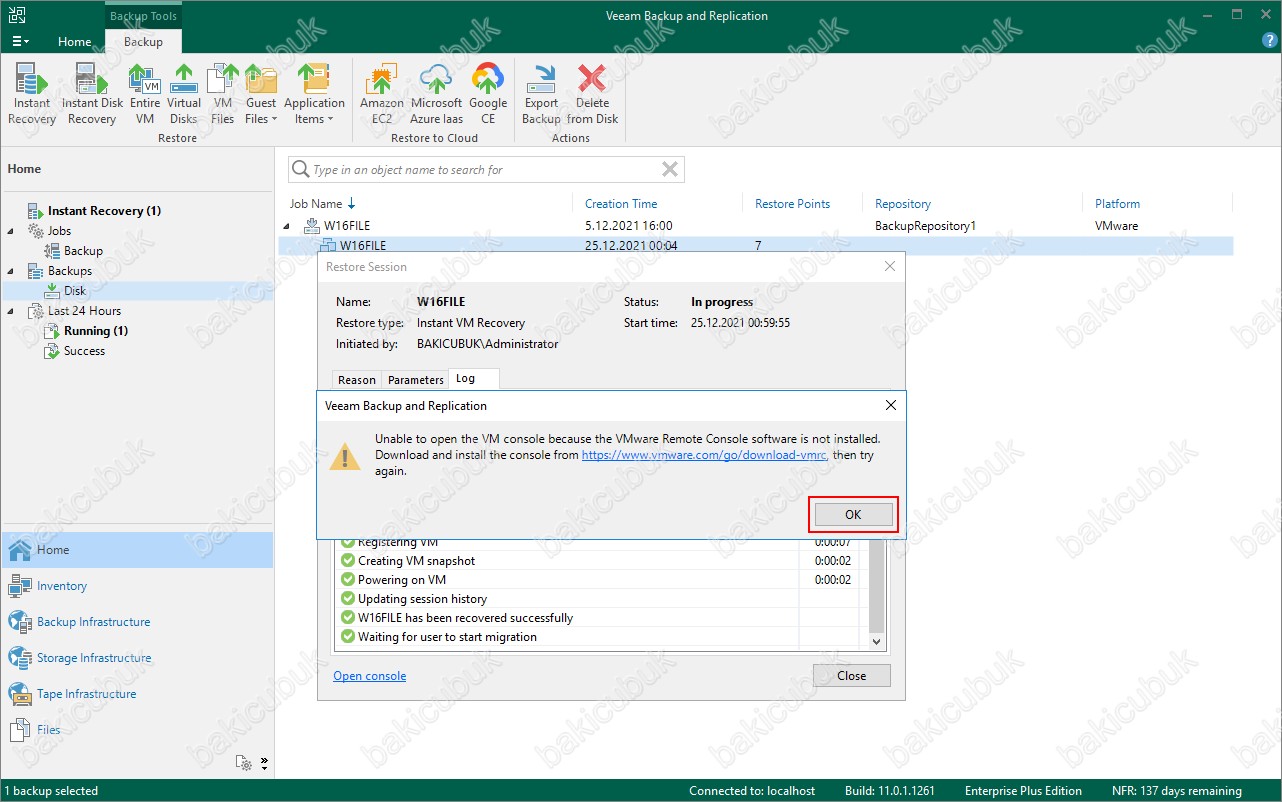Click OK in the warning dialog
Screen dimensions: 1282x802
pyautogui.click(x=853, y=514)
